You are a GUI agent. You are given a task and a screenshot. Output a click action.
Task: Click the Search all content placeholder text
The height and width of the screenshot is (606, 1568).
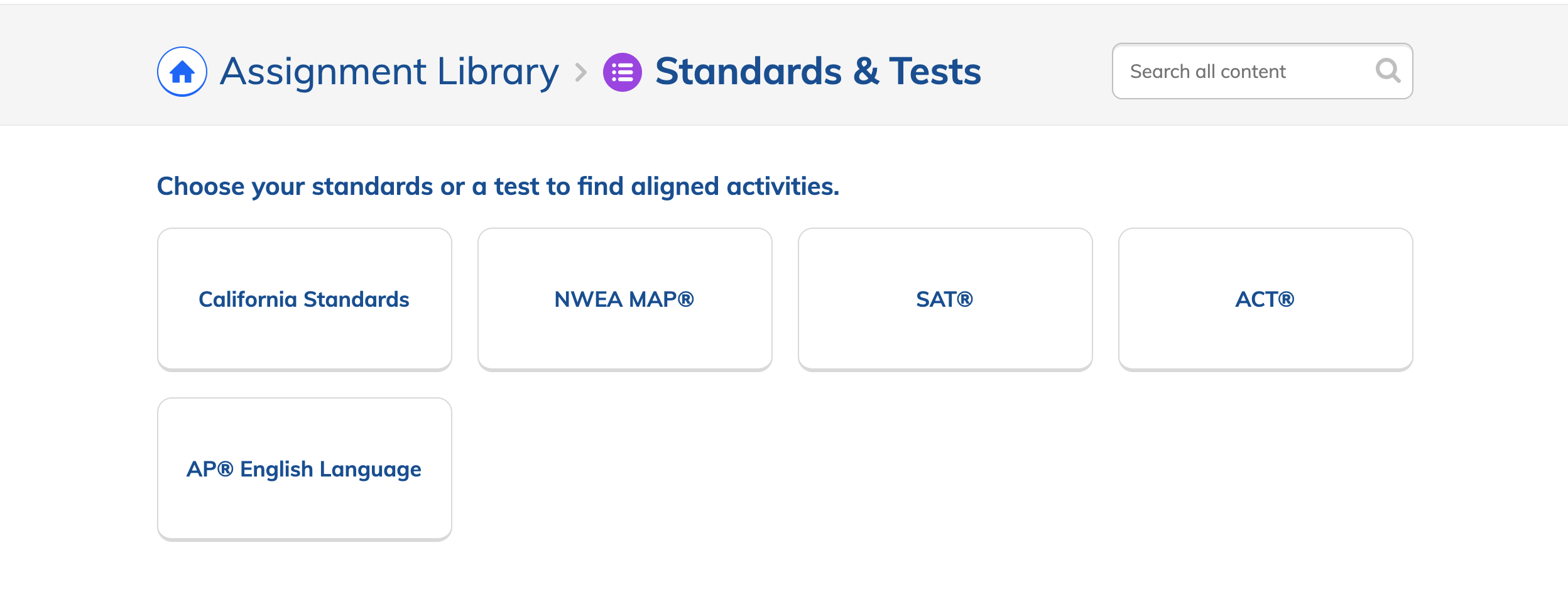coord(1208,72)
